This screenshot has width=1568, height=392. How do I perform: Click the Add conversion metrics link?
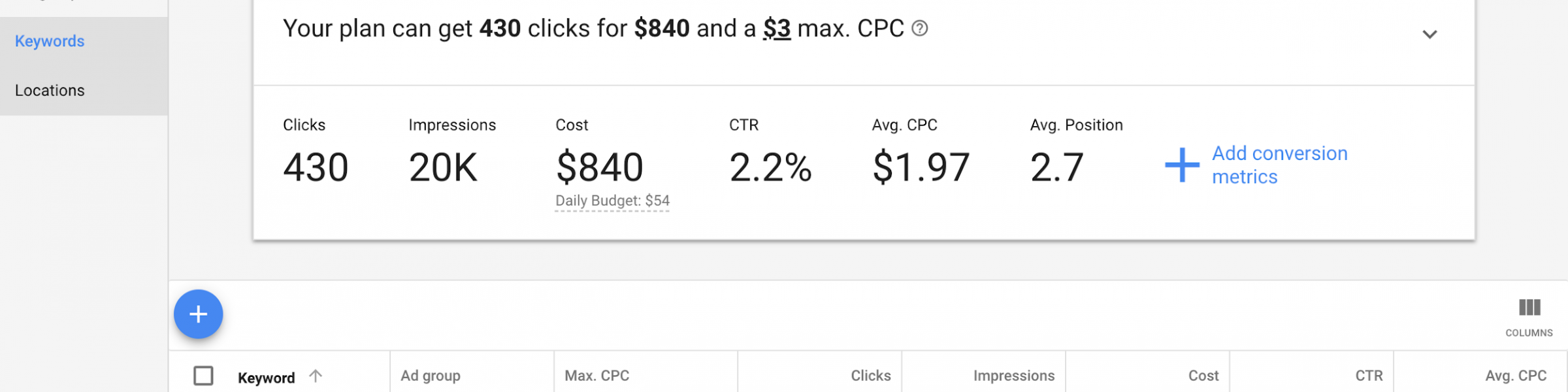pos(1279,165)
